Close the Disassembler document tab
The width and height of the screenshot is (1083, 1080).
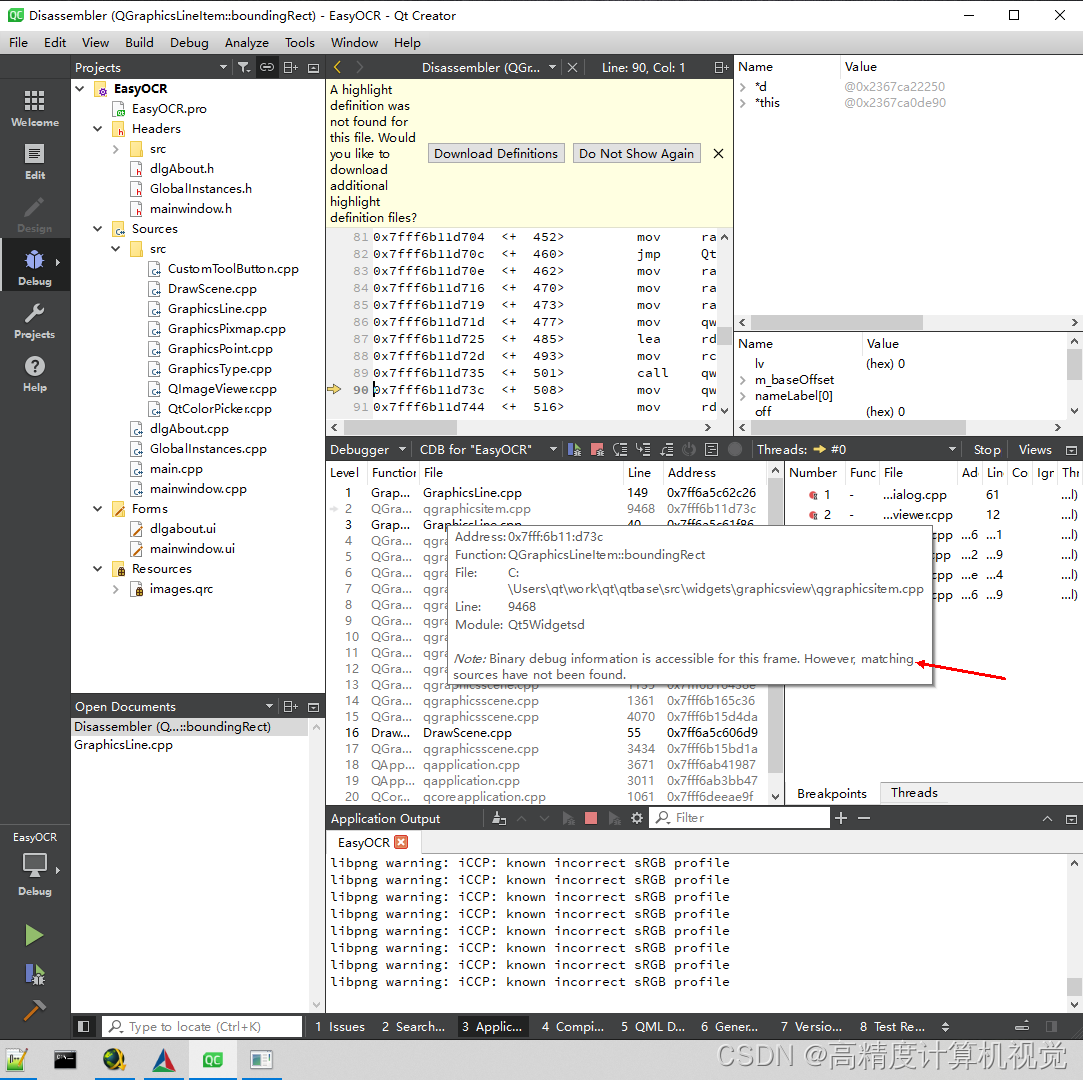(572, 67)
